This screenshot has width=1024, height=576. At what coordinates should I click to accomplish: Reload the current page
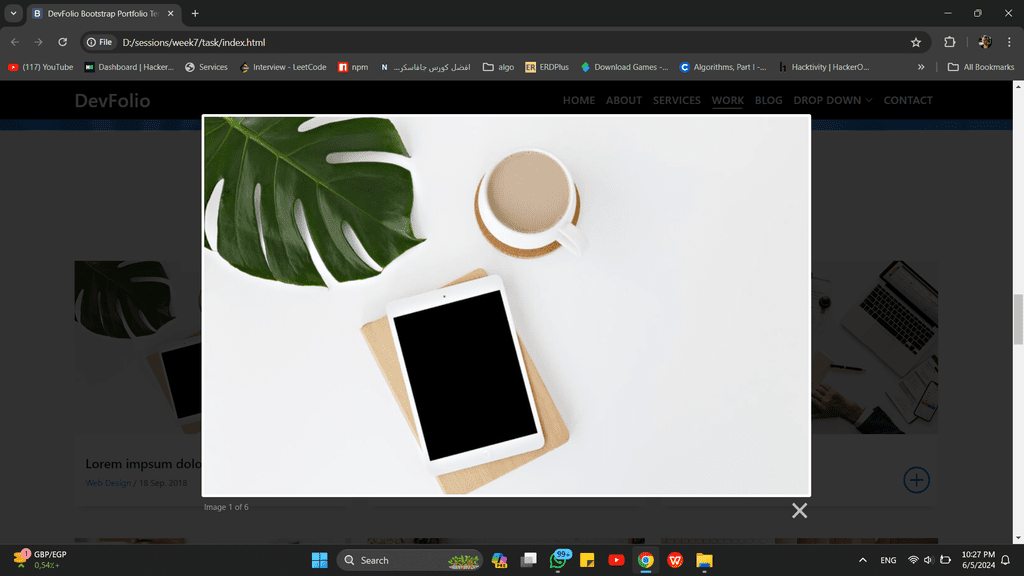click(x=63, y=42)
